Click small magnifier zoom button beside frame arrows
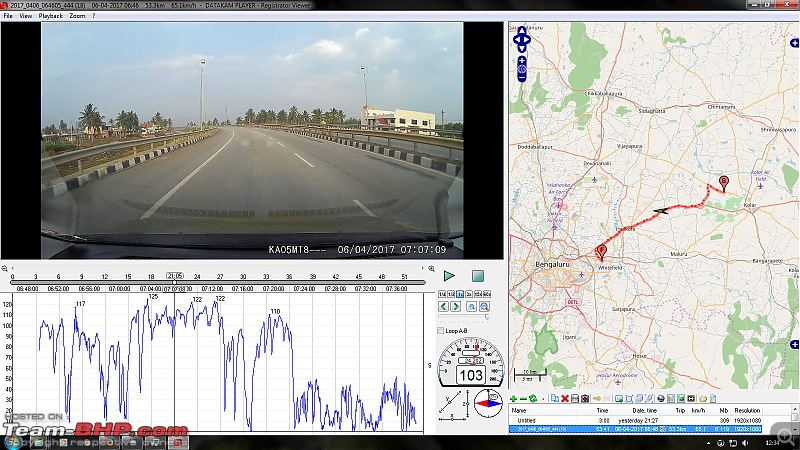The width and height of the screenshot is (800, 450). 471,306
